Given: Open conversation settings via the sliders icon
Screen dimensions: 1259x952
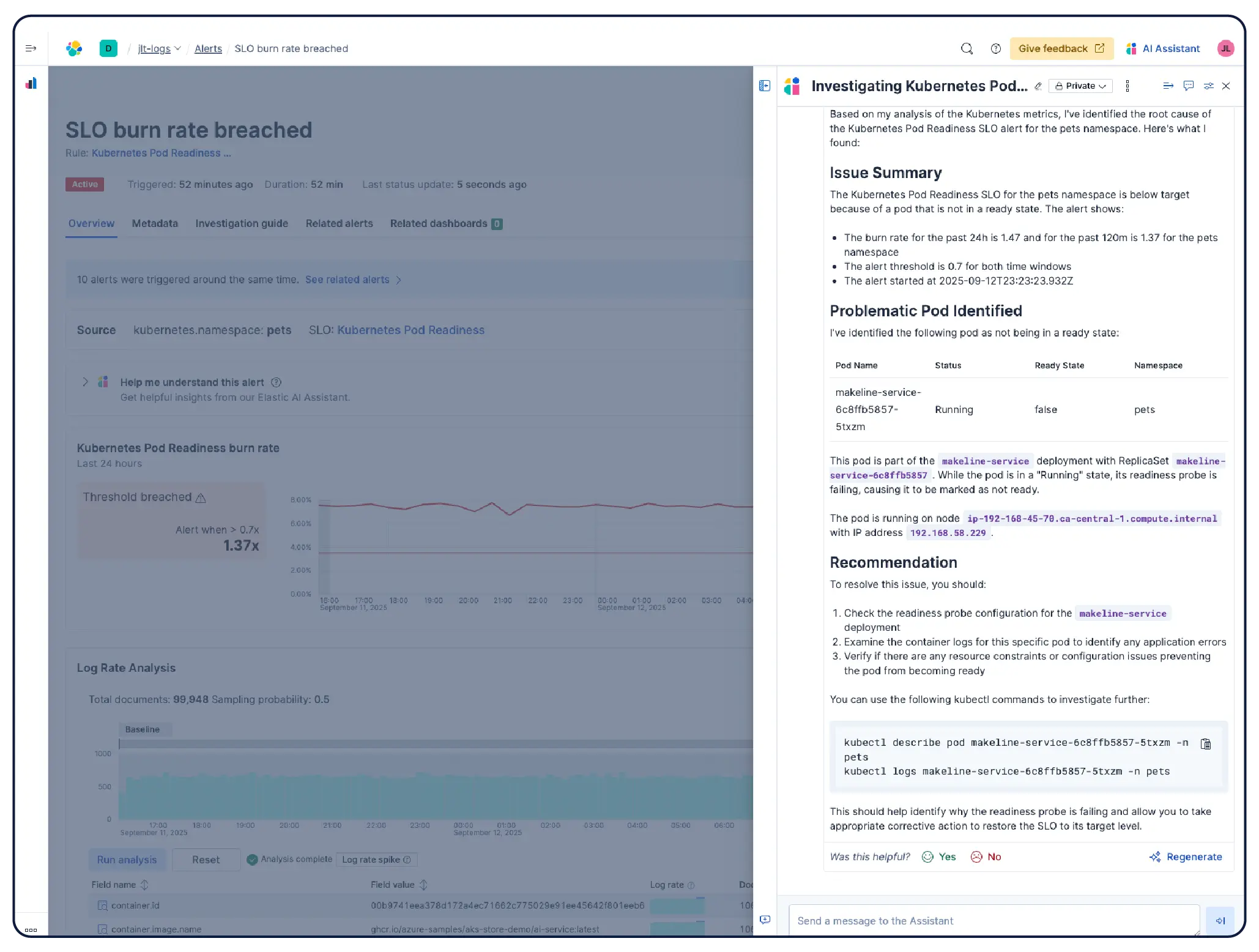Looking at the screenshot, I should pos(1209,86).
